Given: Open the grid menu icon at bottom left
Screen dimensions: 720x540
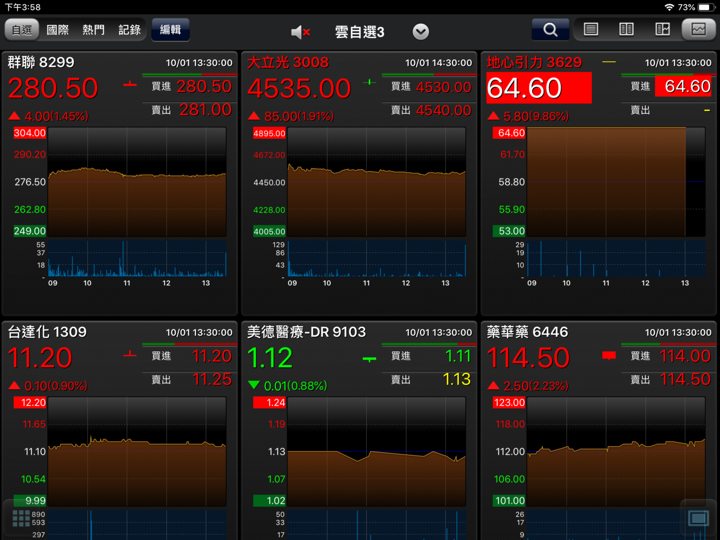Looking at the screenshot, I should 21,517.
